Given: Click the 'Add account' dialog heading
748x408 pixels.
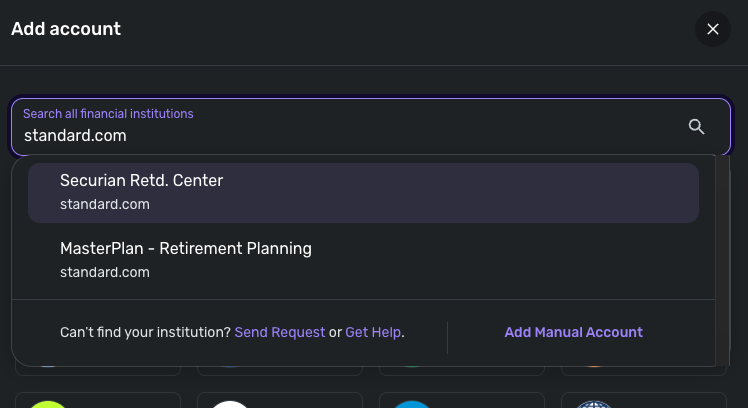Looking at the screenshot, I should [x=66, y=29].
